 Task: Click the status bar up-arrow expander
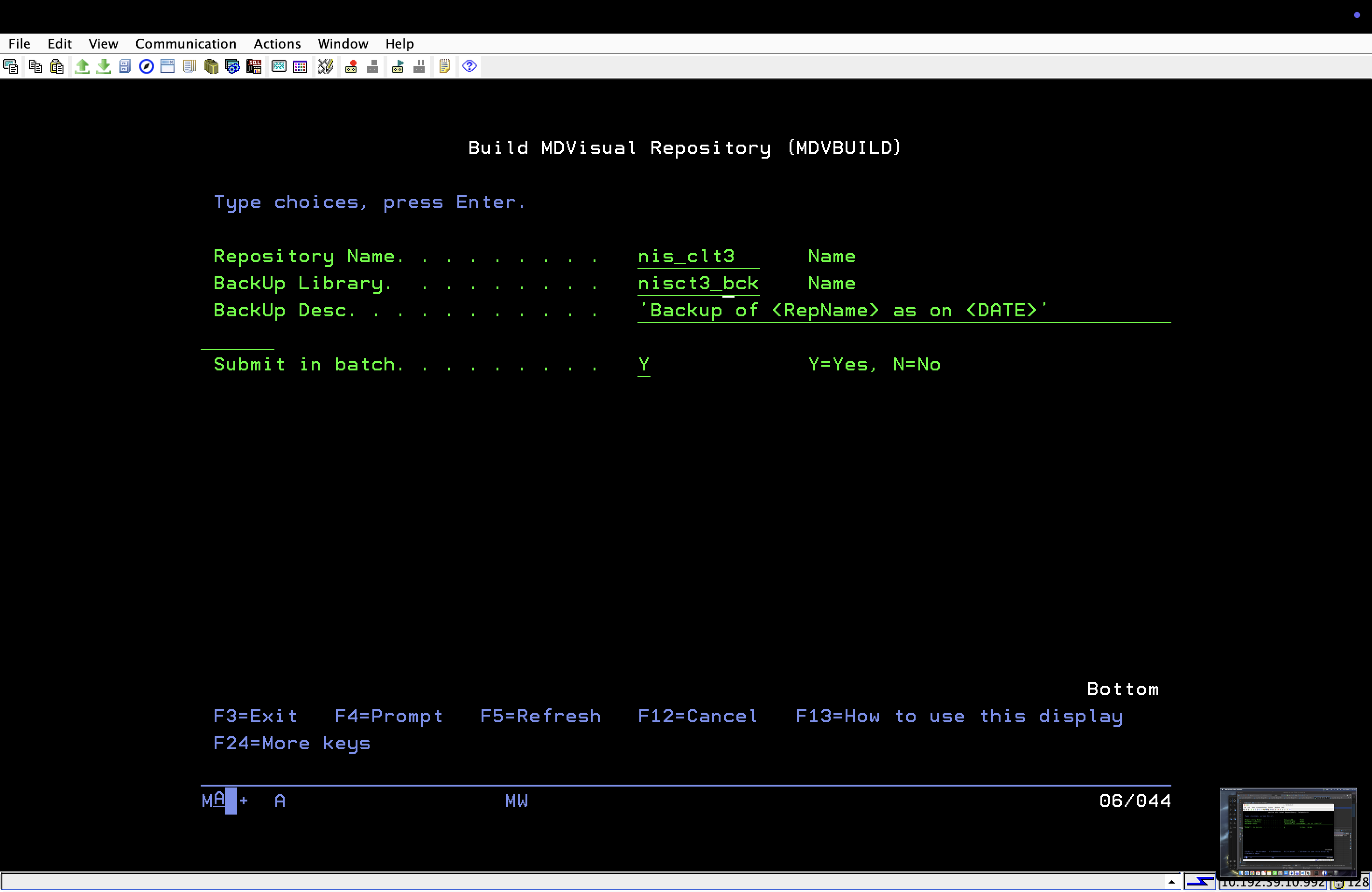(x=1171, y=882)
